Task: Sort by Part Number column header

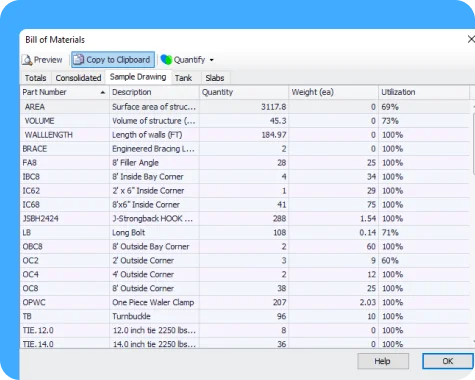Action: coord(65,92)
